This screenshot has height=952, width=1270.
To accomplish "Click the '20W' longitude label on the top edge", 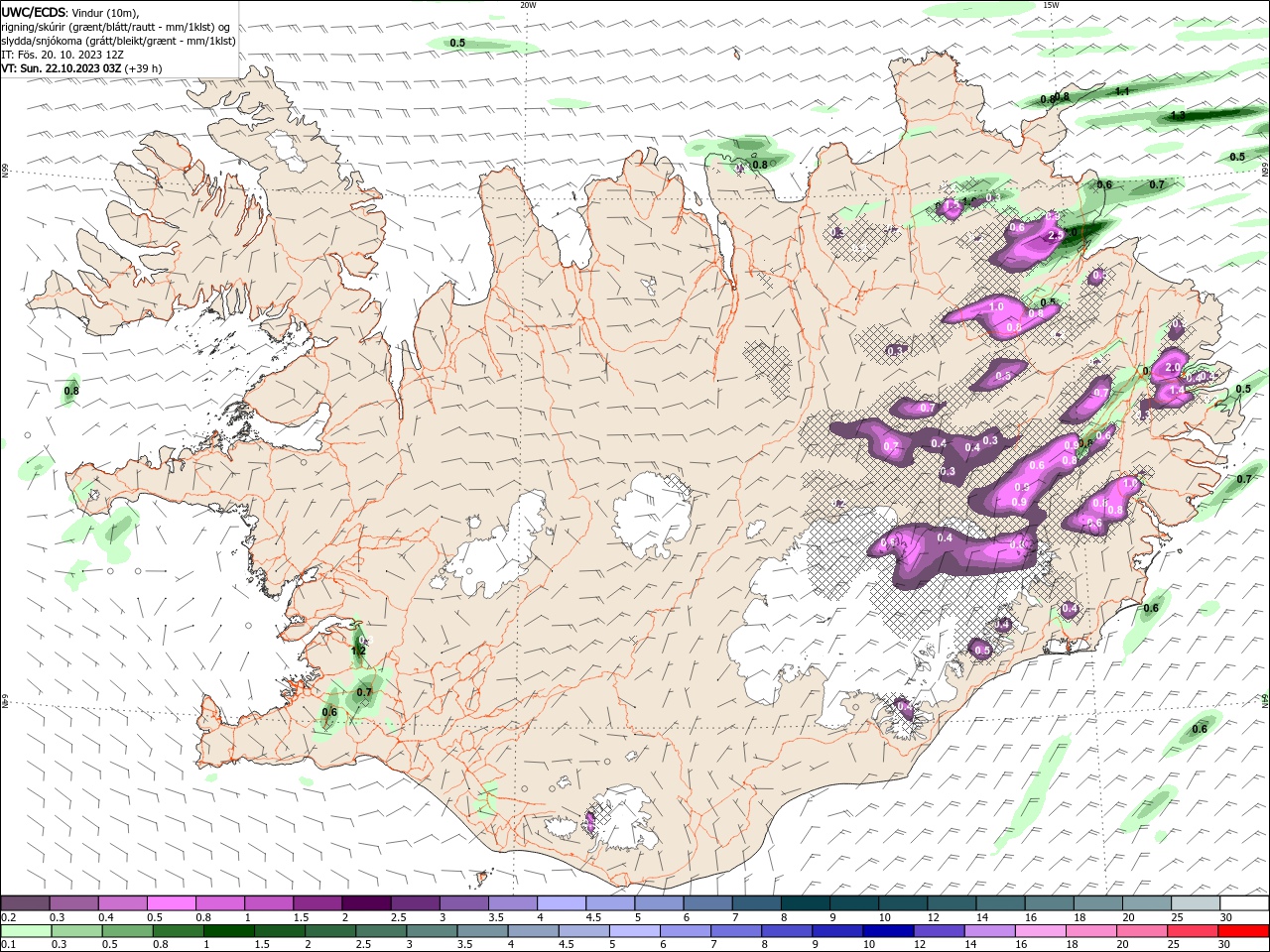I will [528, 5].
